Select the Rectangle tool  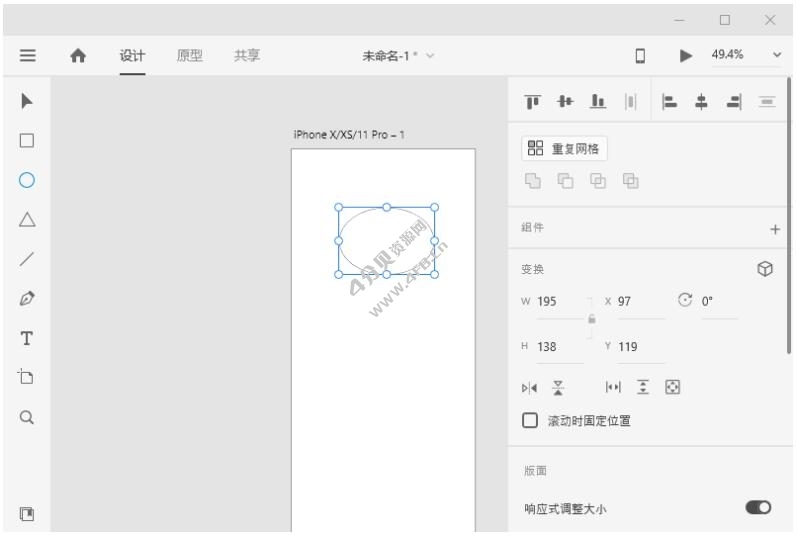click(27, 140)
